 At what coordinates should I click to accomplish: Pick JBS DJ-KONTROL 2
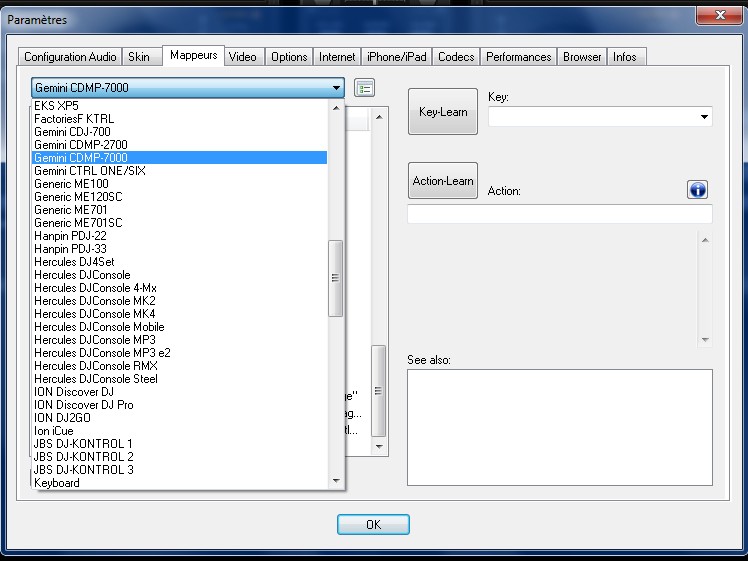coord(179,457)
